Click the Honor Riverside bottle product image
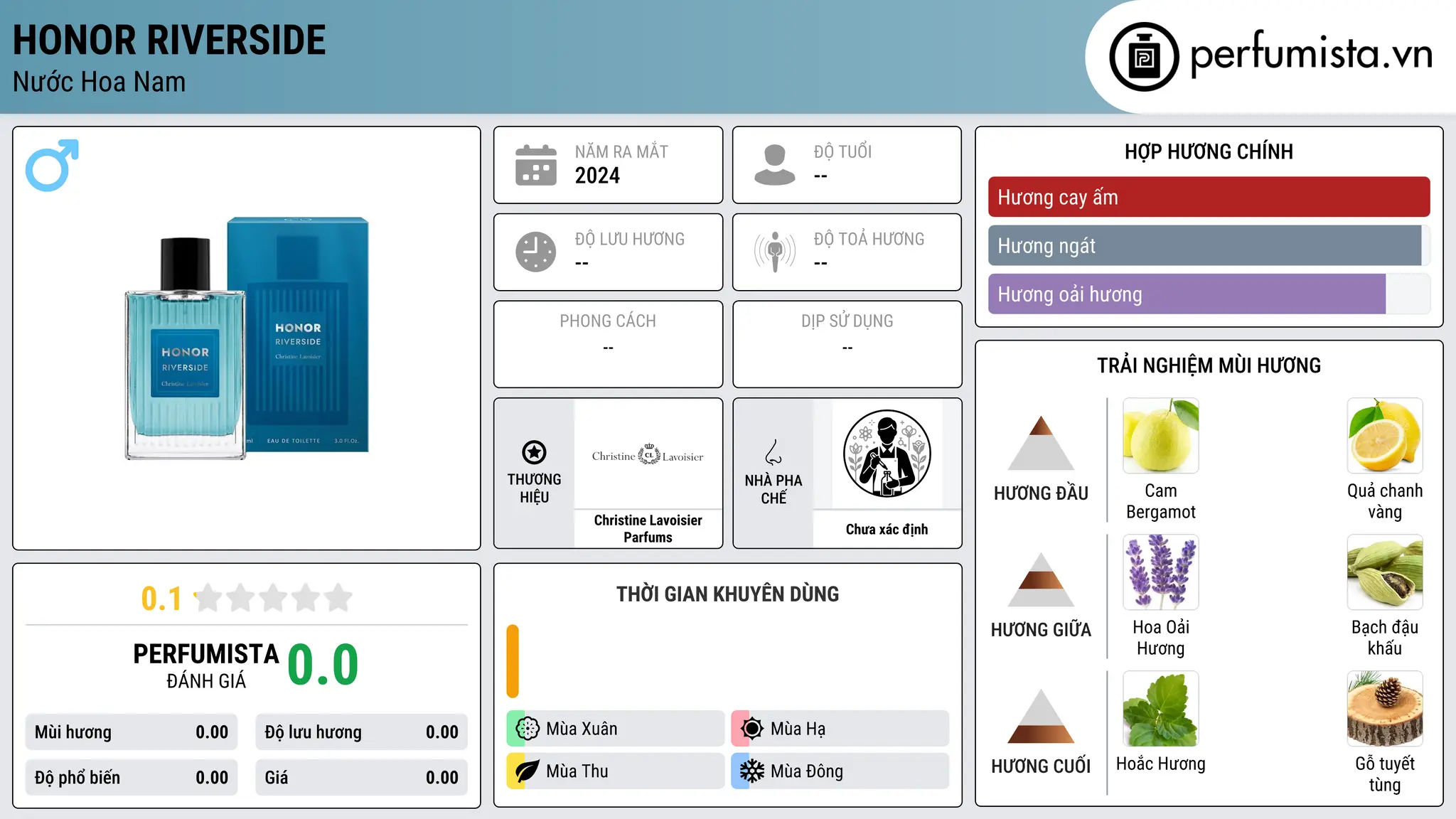Screen dimensions: 1456x819 247,338
